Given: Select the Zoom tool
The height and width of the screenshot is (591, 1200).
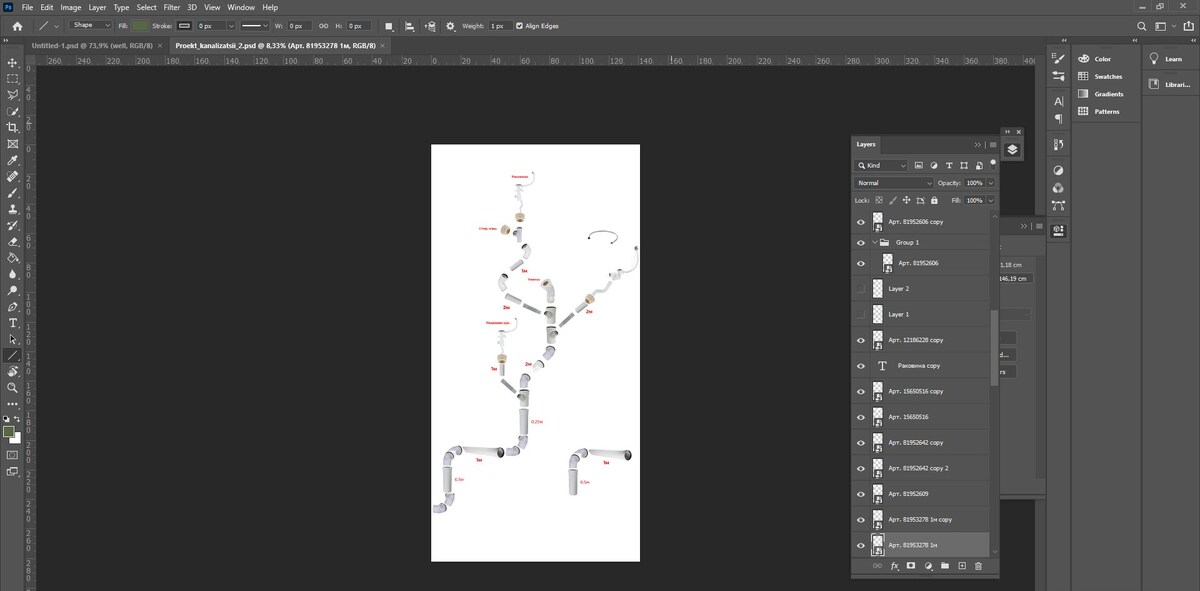Looking at the screenshot, I should tap(12, 387).
